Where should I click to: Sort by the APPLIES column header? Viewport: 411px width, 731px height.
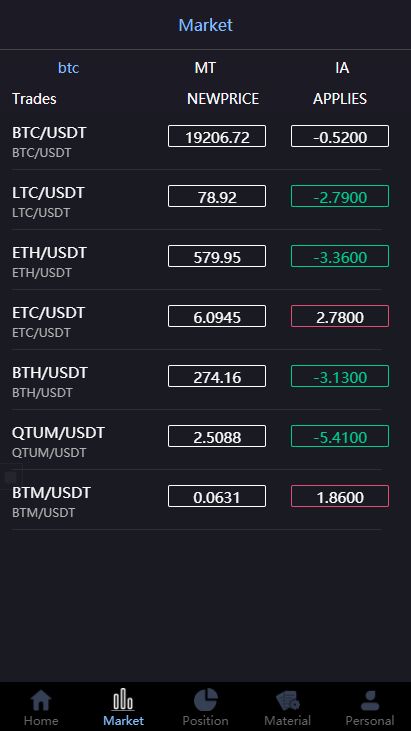[x=340, y=98]
